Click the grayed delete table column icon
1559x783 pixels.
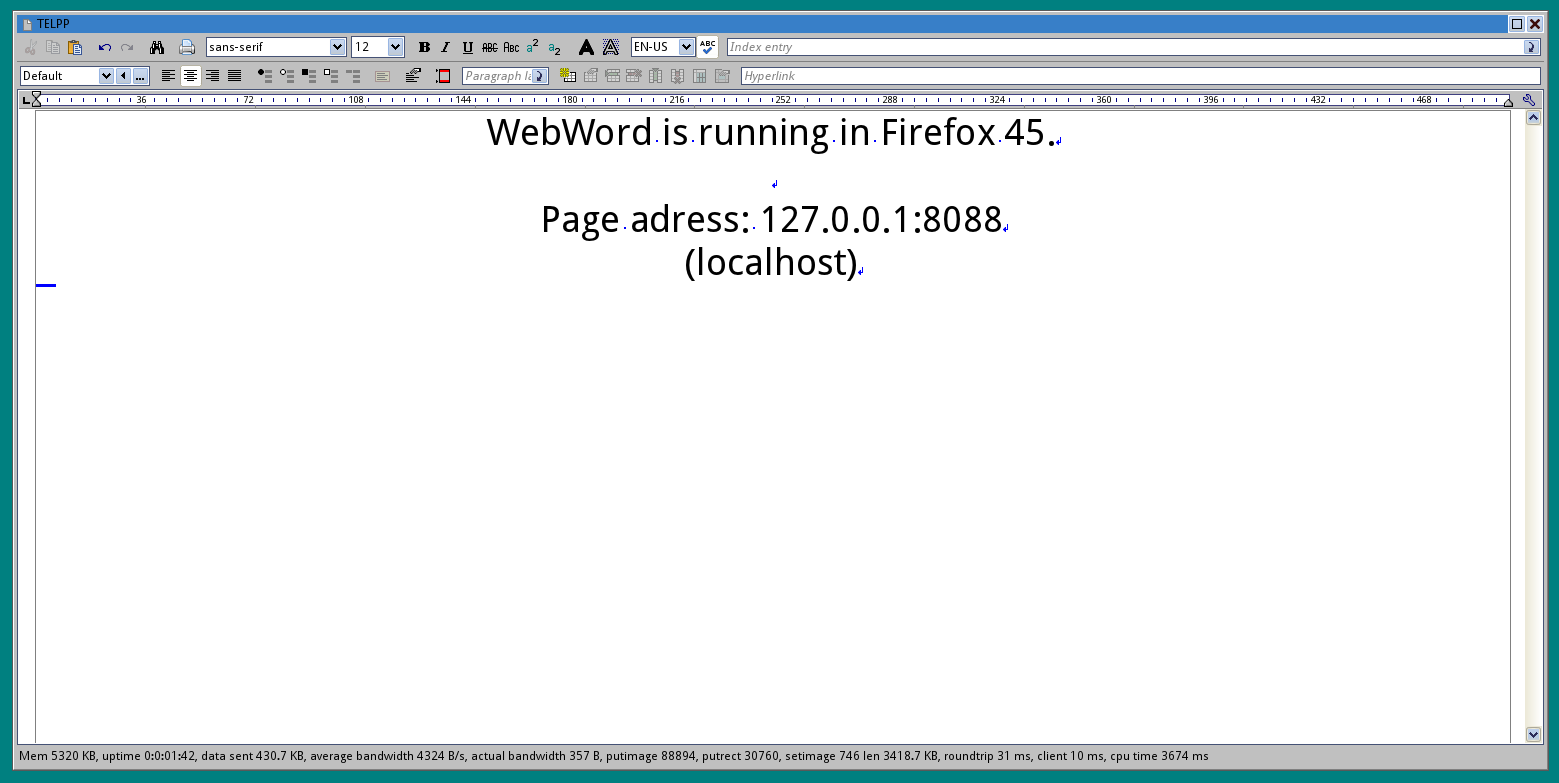[x=677, y=76]
